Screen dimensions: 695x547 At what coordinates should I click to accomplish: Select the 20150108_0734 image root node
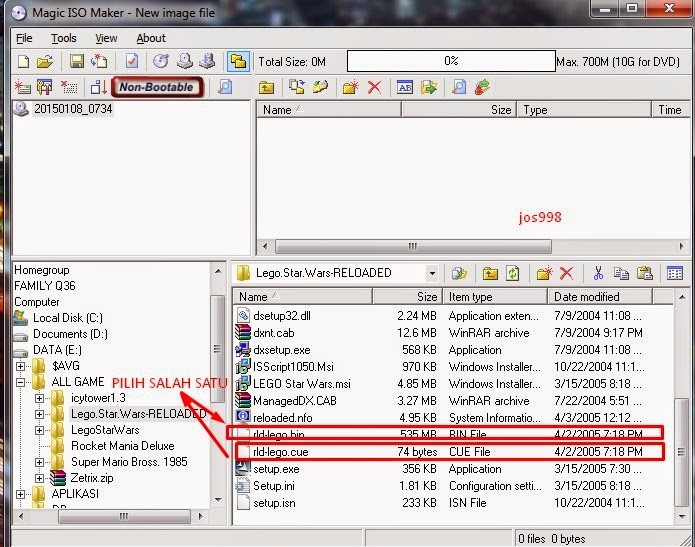(x=73, y=109)
